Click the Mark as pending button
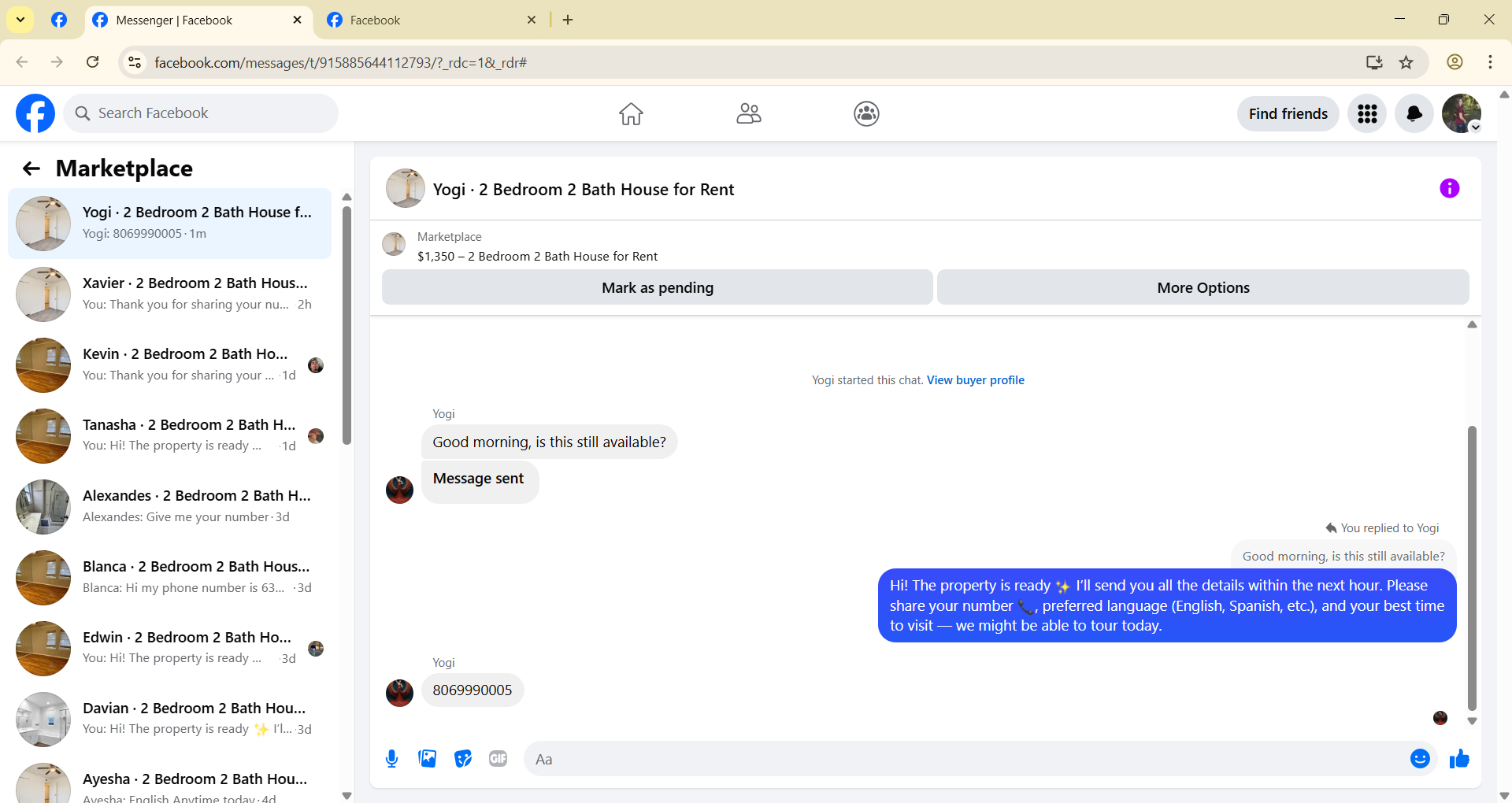Screen dimensions: 1512x803 click(658, 287)
